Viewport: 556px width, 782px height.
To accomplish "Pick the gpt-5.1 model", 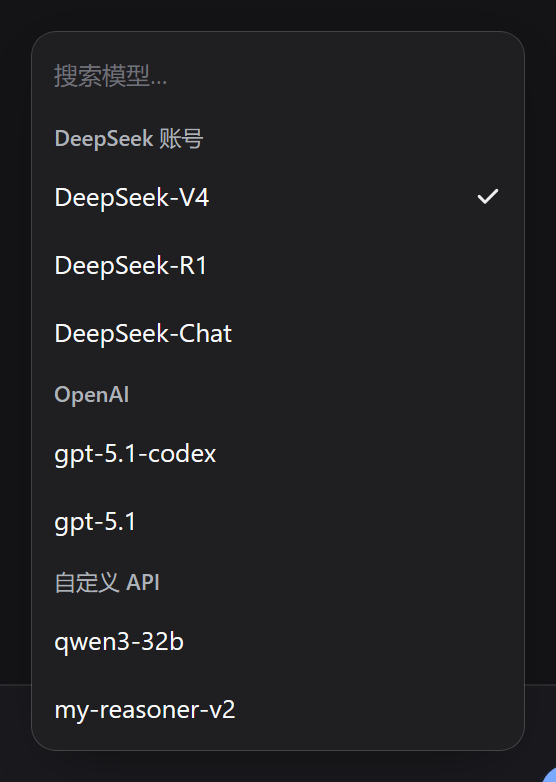I will [278, 522].
